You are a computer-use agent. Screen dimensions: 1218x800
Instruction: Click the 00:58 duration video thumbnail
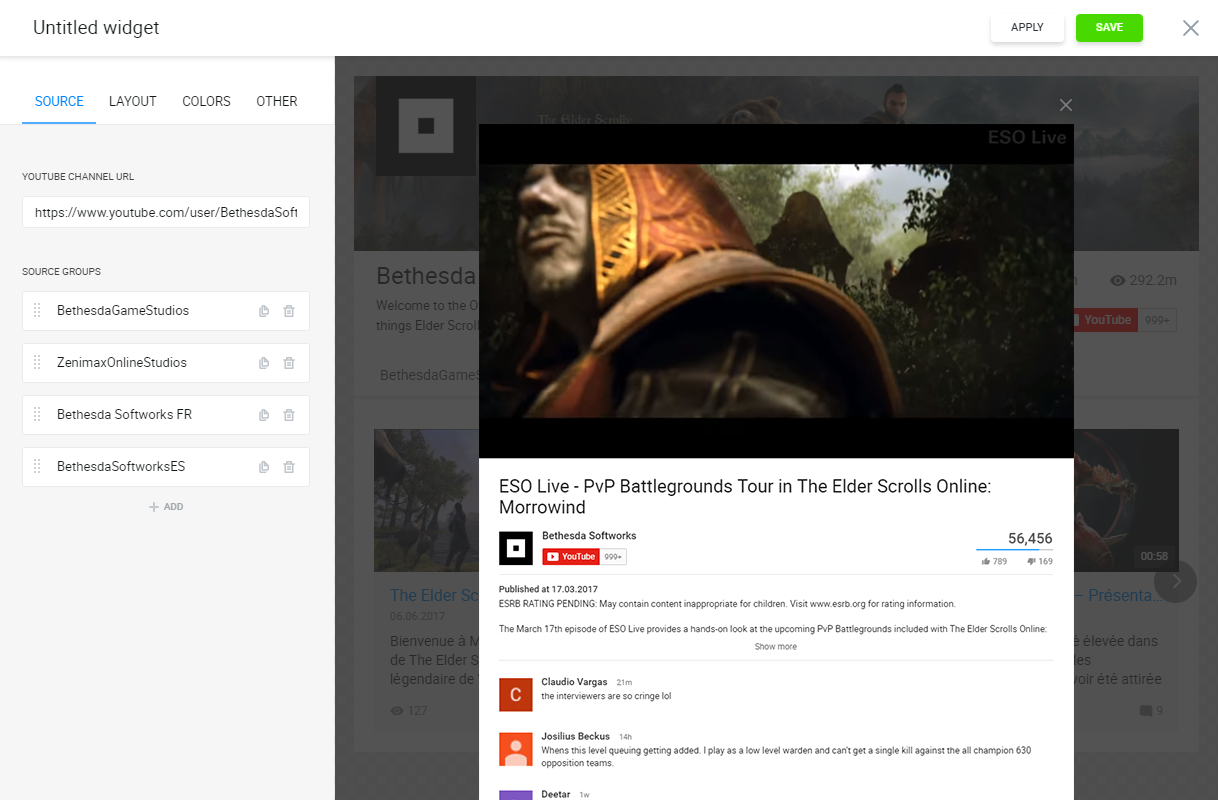coord(1126,500)
